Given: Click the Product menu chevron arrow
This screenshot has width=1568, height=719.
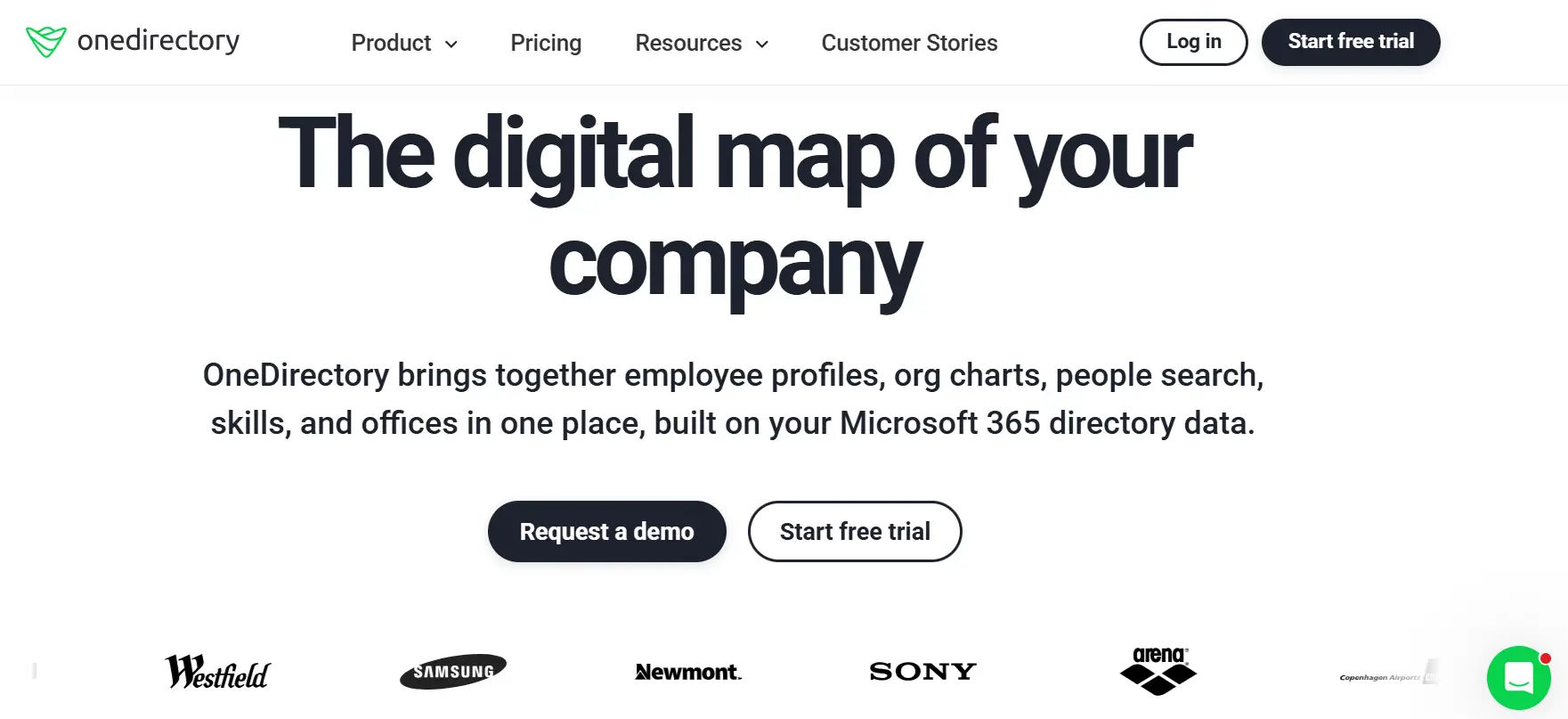Looking at the screenshot, I should [451, 44].
